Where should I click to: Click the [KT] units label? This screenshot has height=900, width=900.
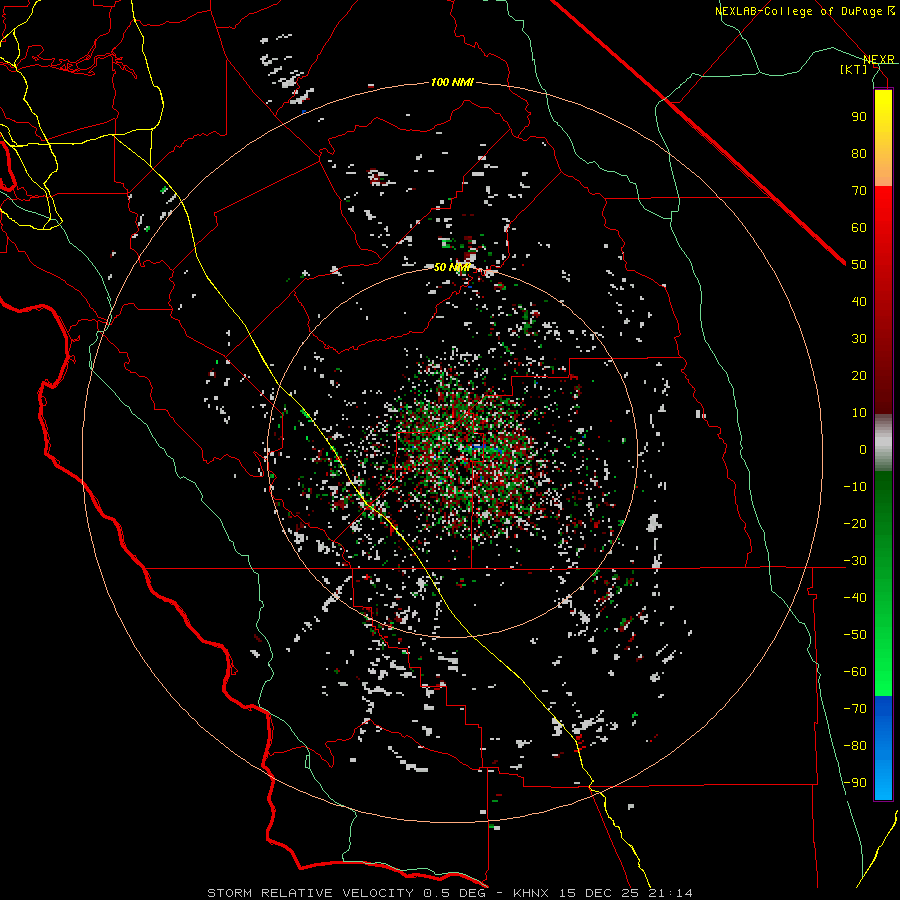point(853,69)
